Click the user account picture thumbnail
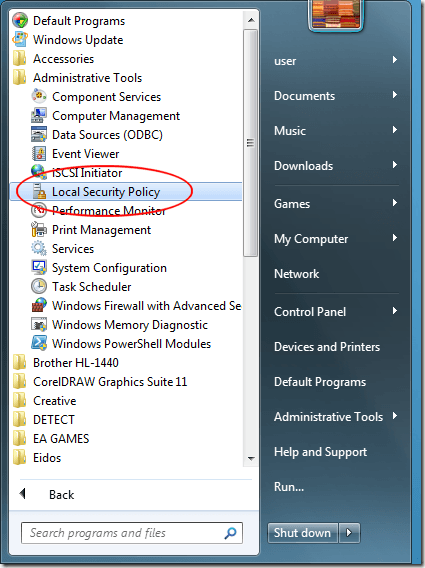Viewport: 425px width, 568px height. (x=336, y=14)
